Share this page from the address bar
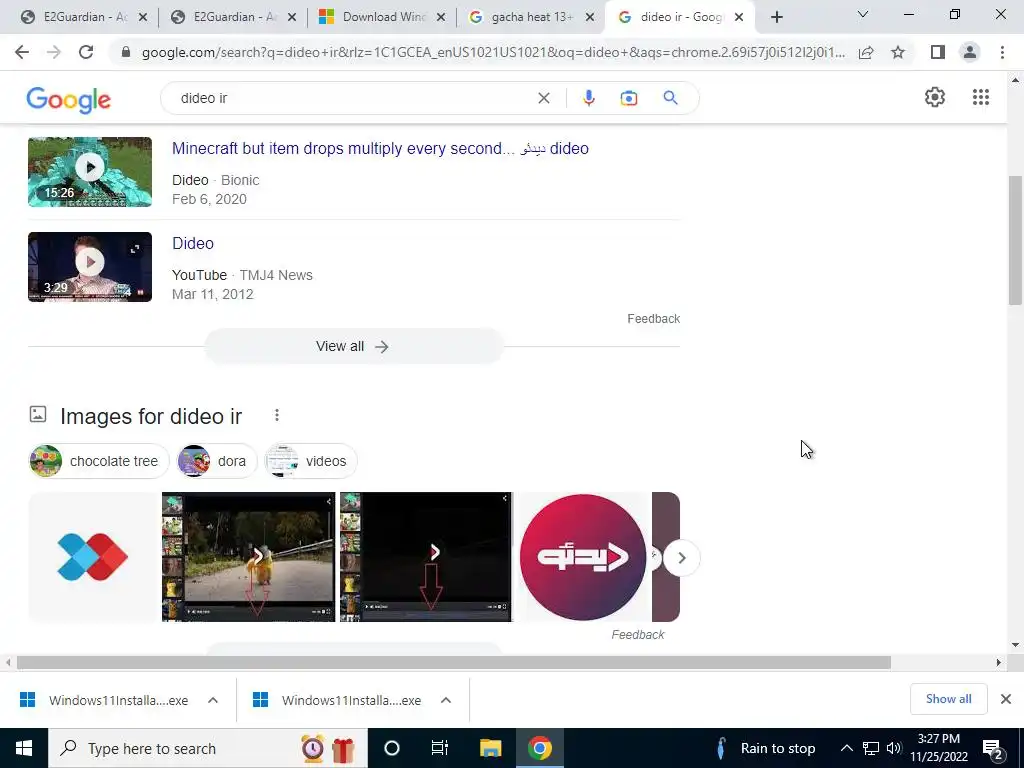1024x768 pixels. click(x=866, y=52)
